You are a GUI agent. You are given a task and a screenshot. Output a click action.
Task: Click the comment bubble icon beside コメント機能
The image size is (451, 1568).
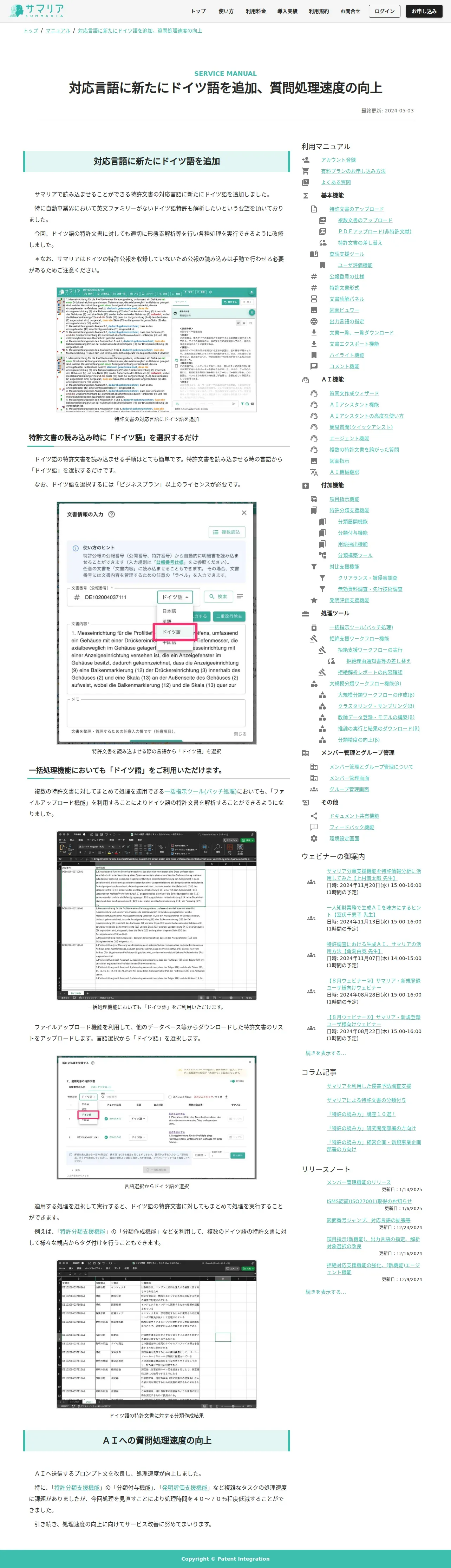pyautogui.click(x=314, y=366)
